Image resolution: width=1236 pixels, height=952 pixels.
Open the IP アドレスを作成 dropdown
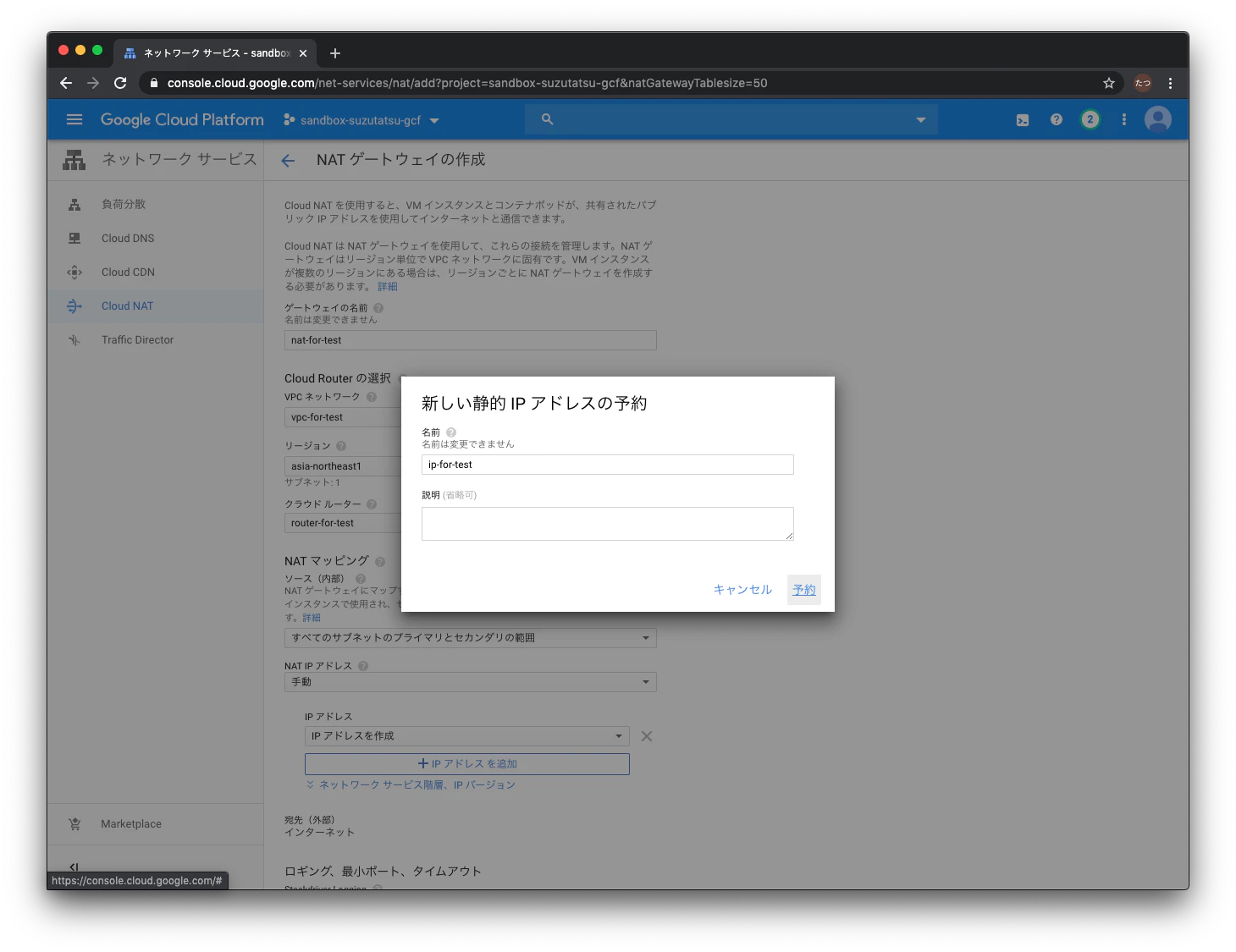point(467,736)
